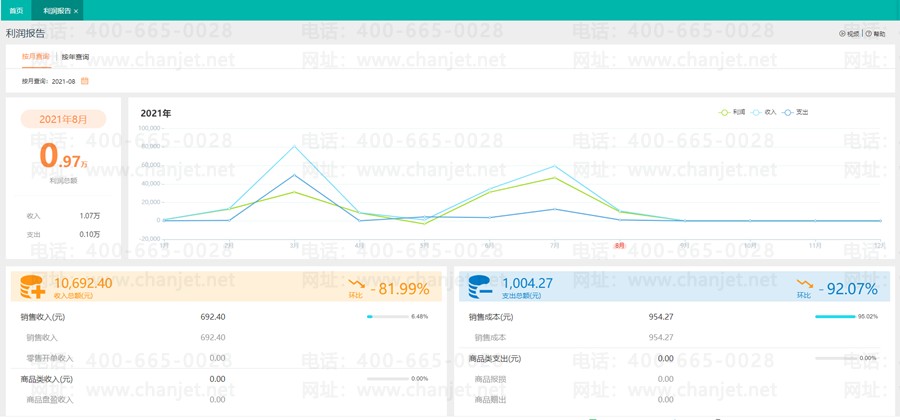Toggle the 支出 series in chart legend
The height and width of the screenshot is (420, 900).
(796, 112)
